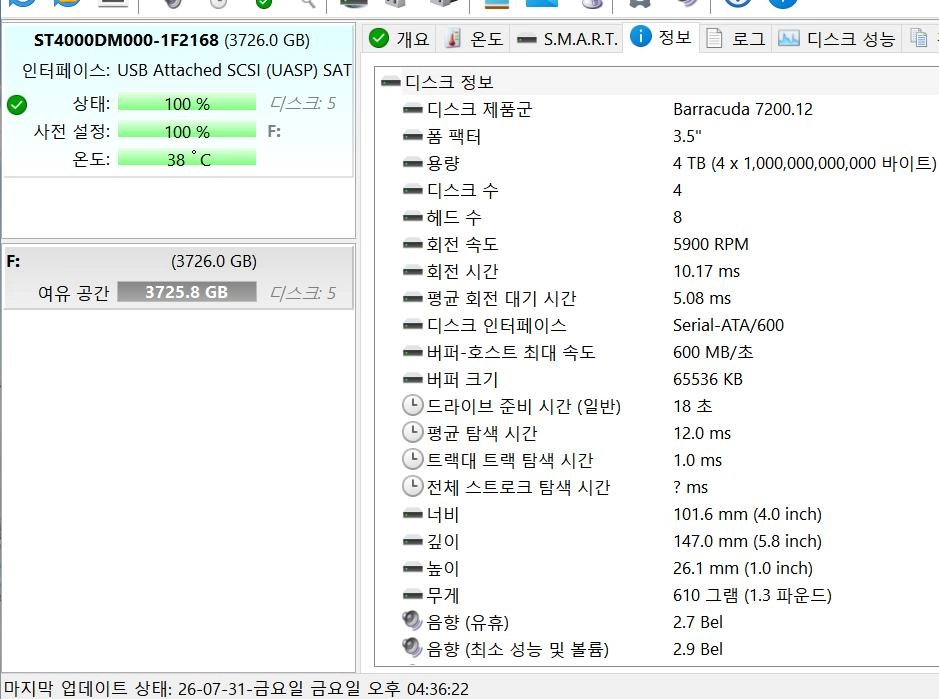Viewport: 939px width, 699px height.
Task: Click the 600 MB/초 value
Action: point(713,352)
